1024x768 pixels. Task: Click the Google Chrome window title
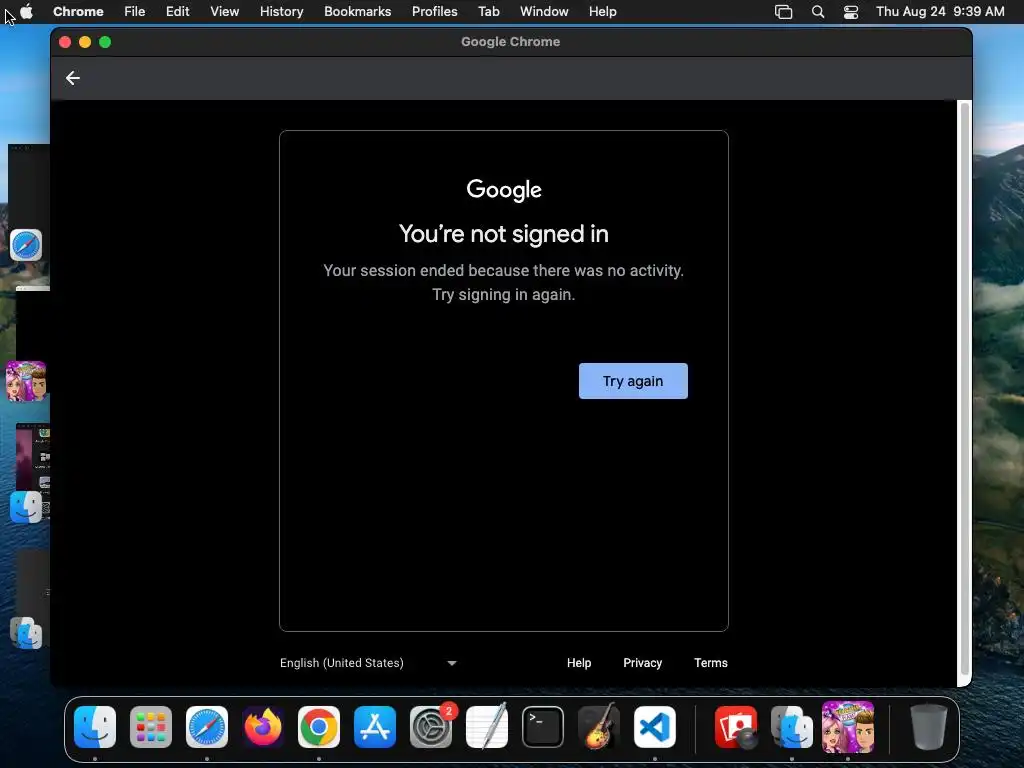click(x=511, y=42)
